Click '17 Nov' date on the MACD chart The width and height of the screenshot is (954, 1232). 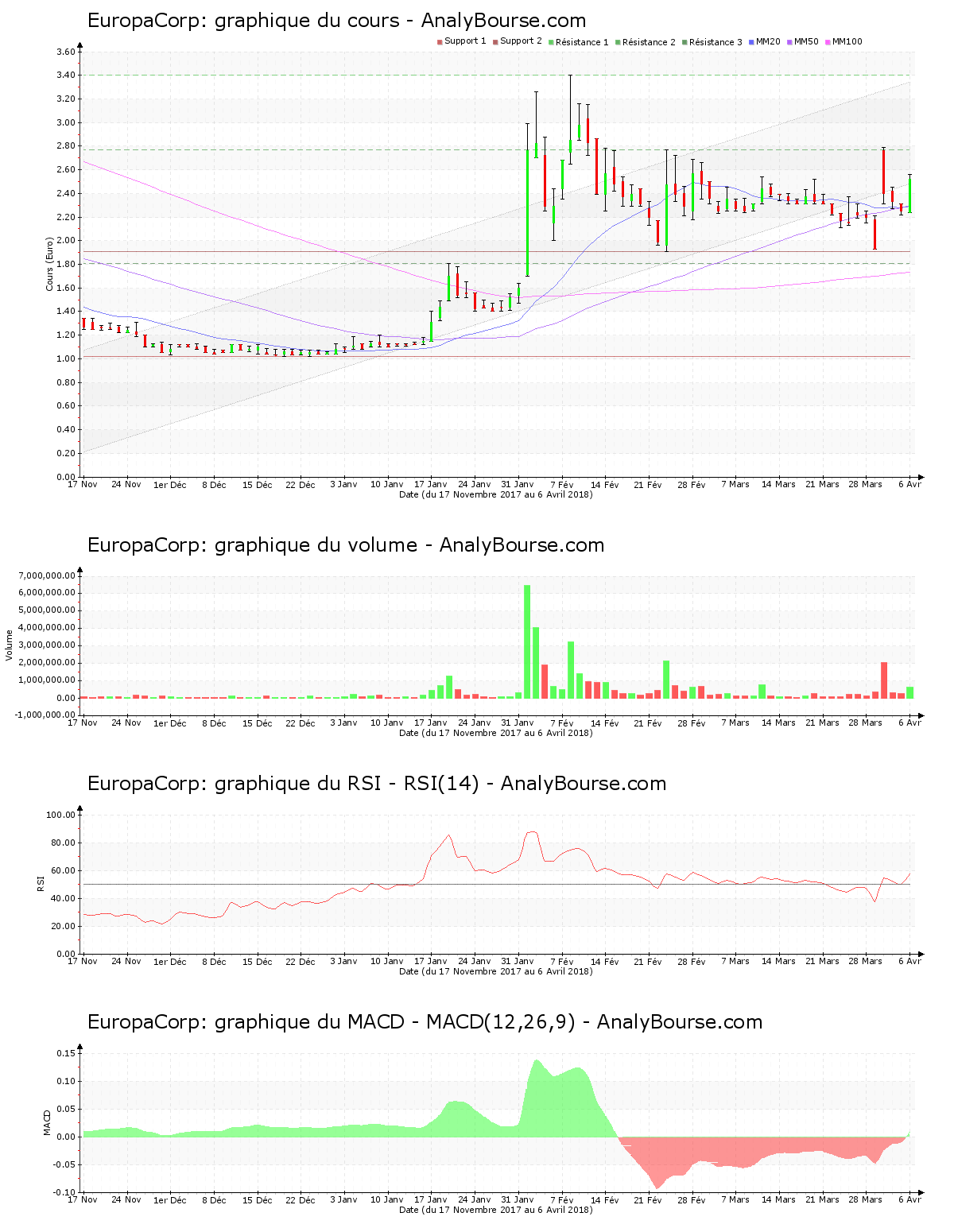[83, 1200]
